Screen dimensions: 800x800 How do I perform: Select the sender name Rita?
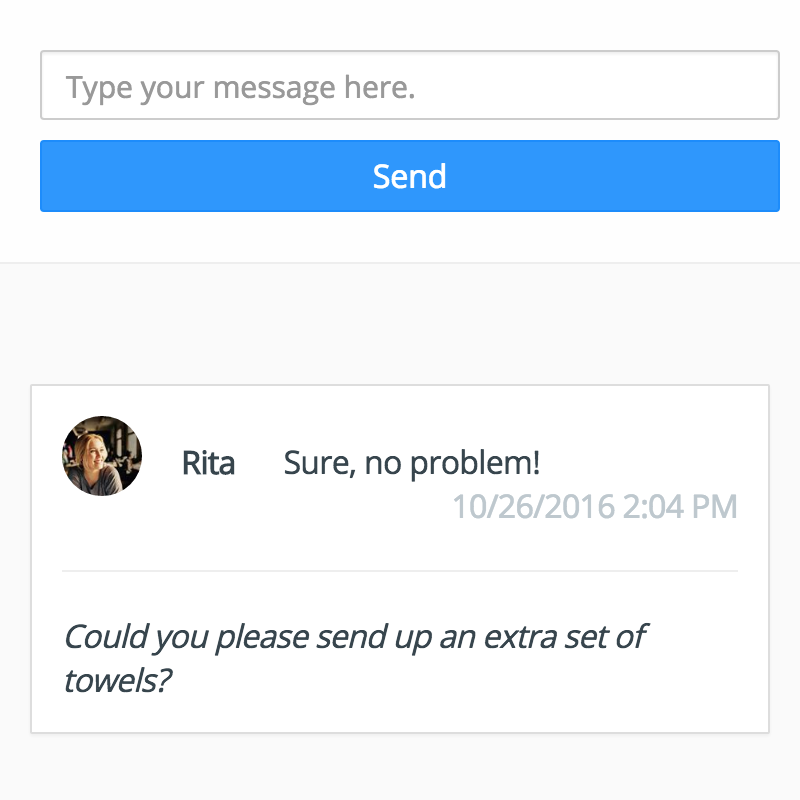pyautogui.click(x=208, y=463)
